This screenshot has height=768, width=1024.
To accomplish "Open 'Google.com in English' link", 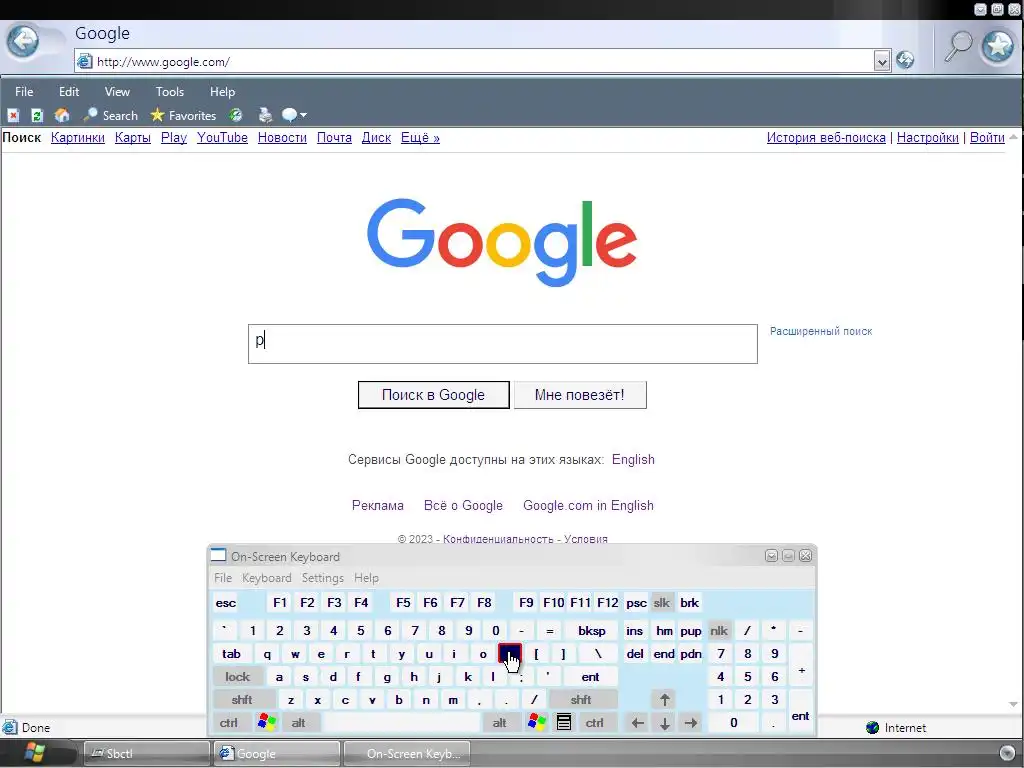I will tap(588, 505).
